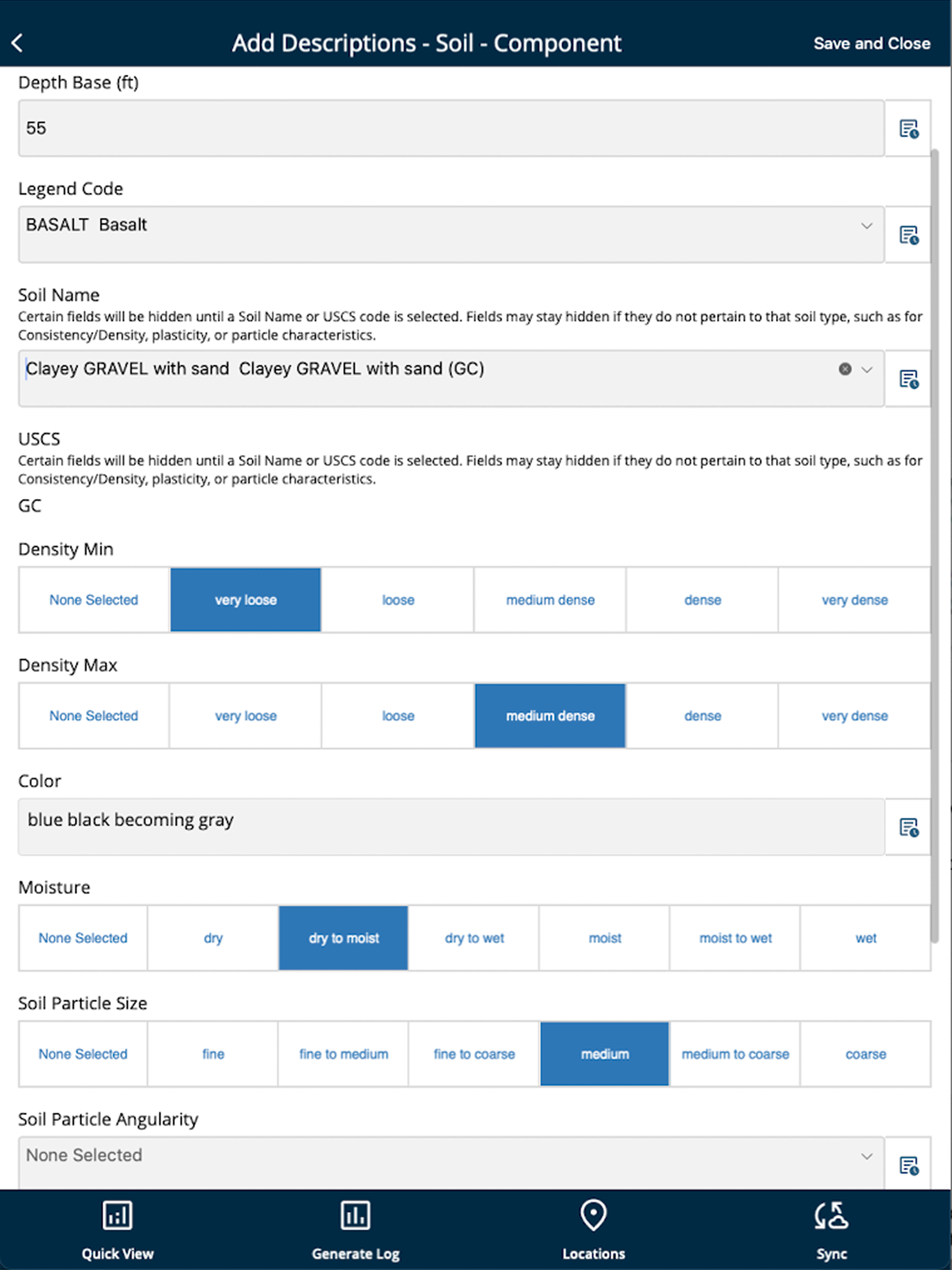The width and height of the screenshot is (952, 1270).
Task: Open Quick View from the bottom bar
Action: [x=118, y=1230]
